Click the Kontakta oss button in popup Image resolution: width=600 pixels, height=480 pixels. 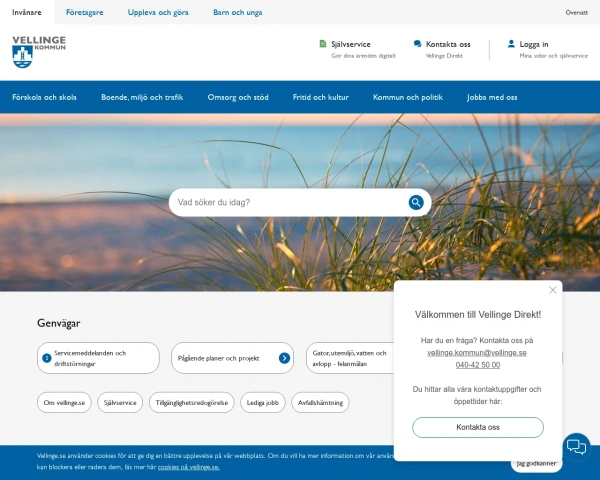pos(478,427)
